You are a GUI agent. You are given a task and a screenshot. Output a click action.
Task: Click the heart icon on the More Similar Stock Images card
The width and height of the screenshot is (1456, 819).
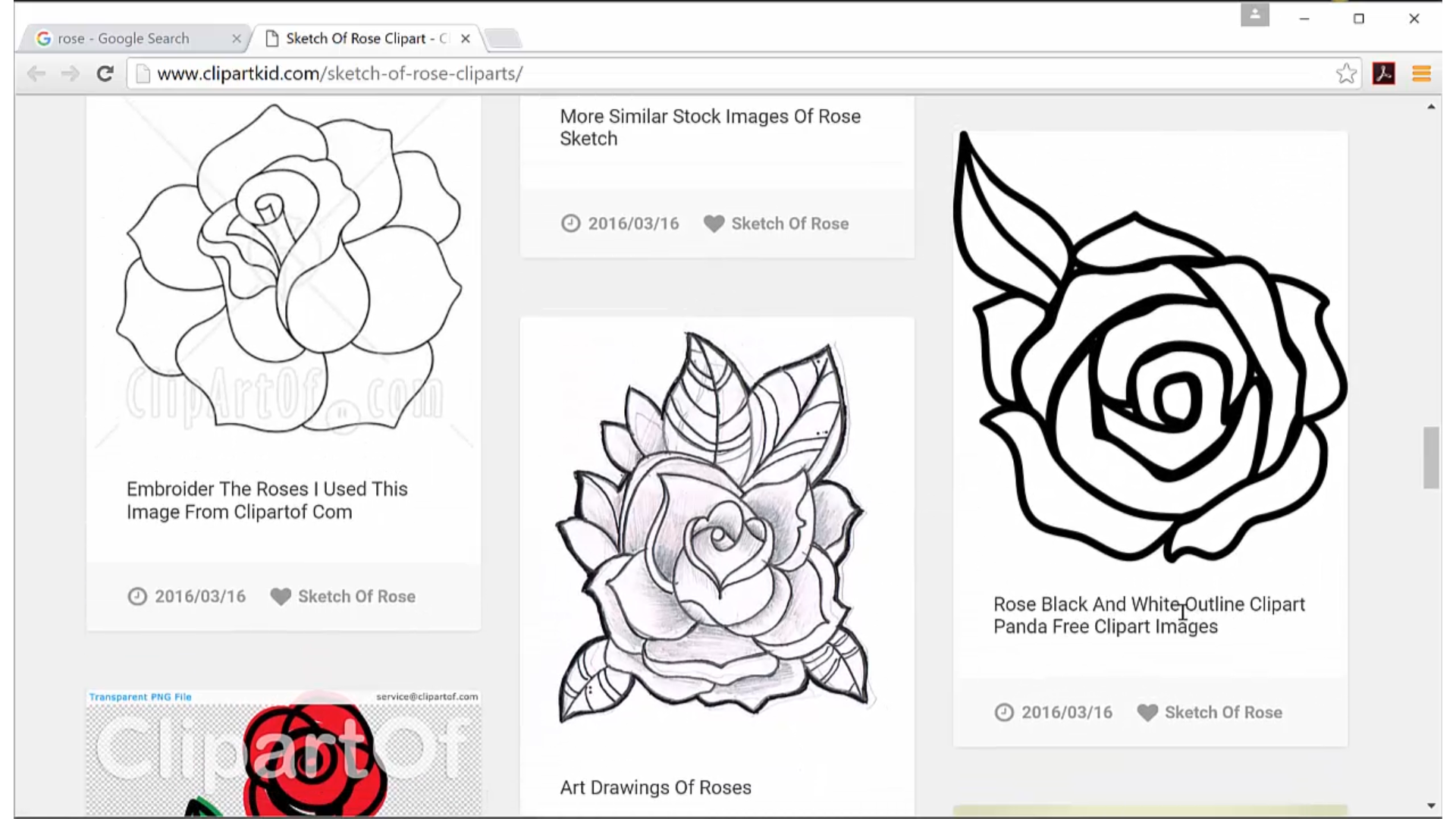tap(714, 224)
